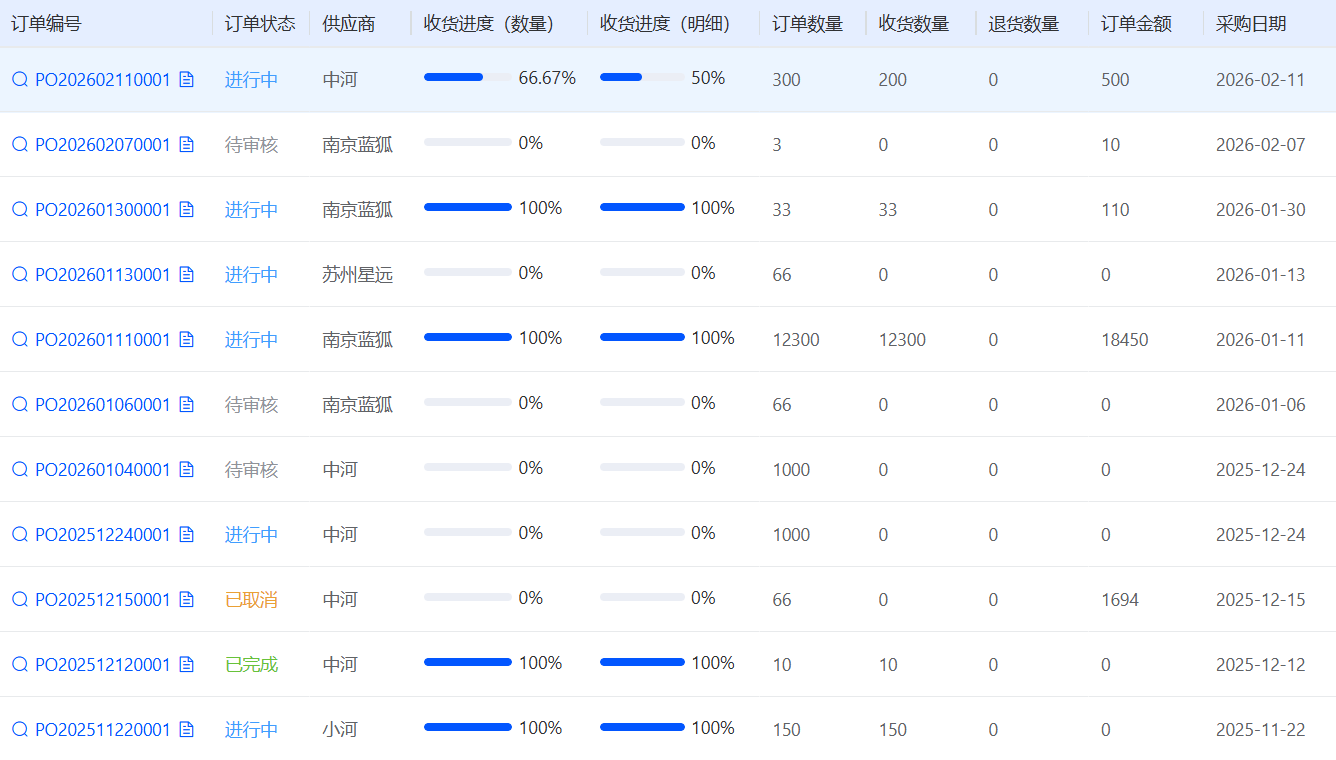Image resolution: width=1336 pixels, height=760 pixels.
Task: Click the 订单金额 column header
Action: (x=1136, y=24)
